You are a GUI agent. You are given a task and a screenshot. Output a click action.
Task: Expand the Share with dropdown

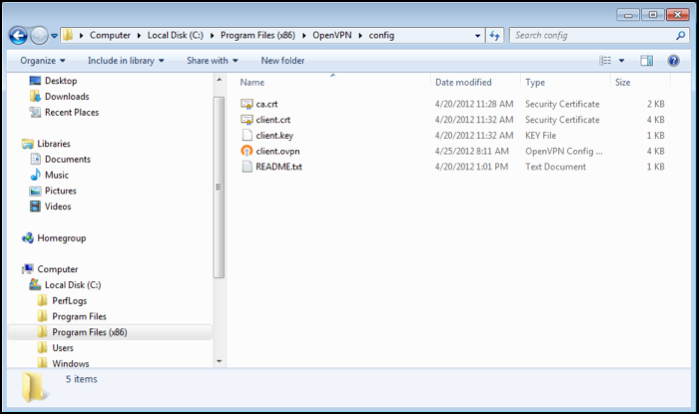point(211,60)
